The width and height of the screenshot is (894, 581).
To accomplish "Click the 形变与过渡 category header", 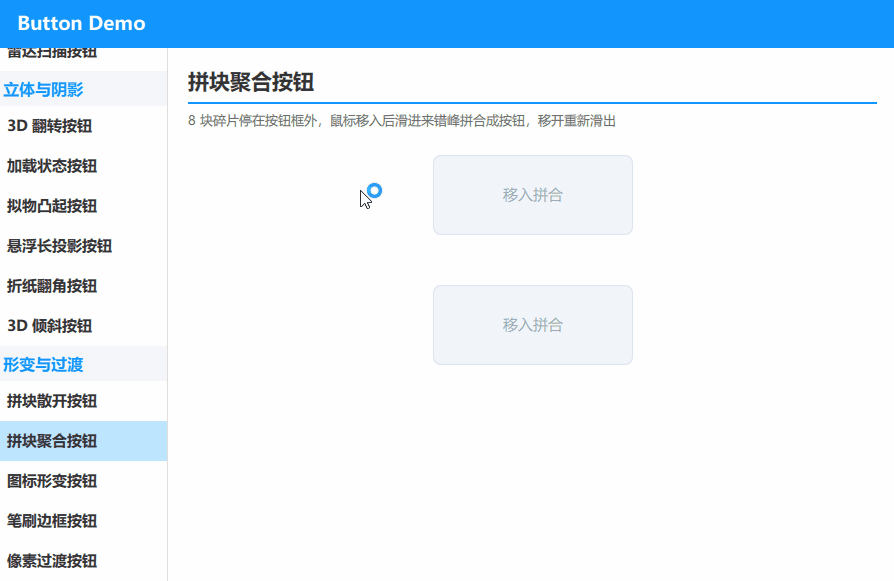I will tap(83, 364).
